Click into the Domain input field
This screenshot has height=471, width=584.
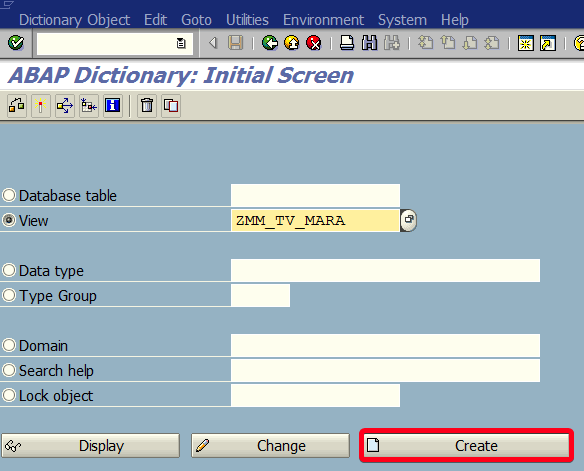pyautogui.click(x=385, y=345)
